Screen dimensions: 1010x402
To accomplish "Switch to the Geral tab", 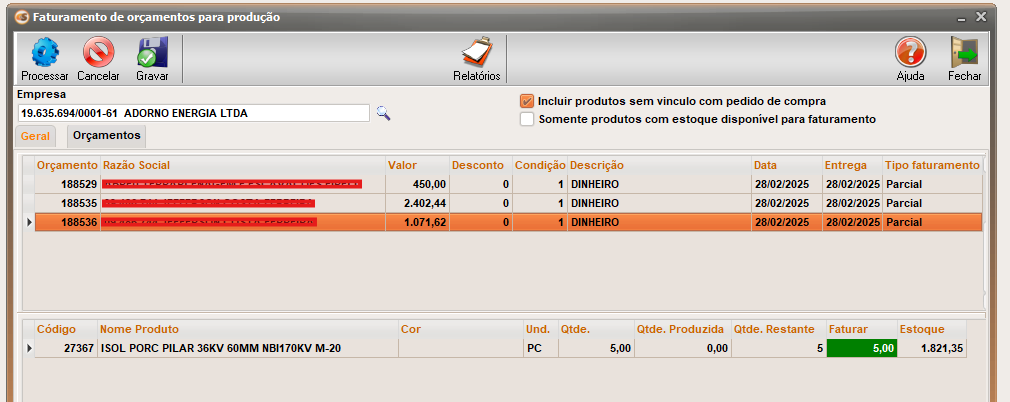I will [36, 136].
